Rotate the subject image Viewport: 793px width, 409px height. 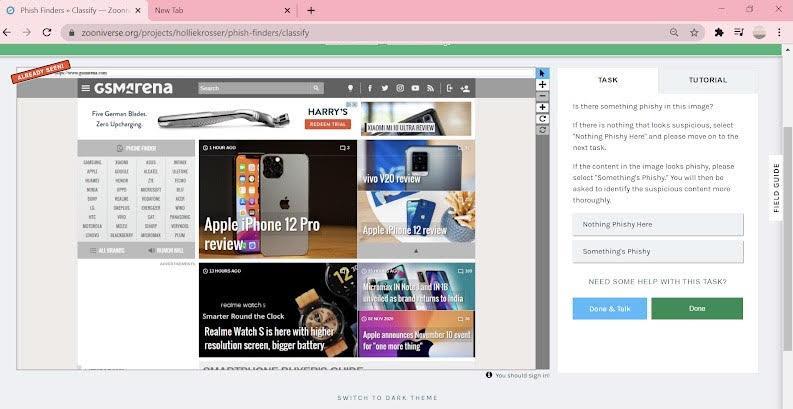(x=542, y=119)
